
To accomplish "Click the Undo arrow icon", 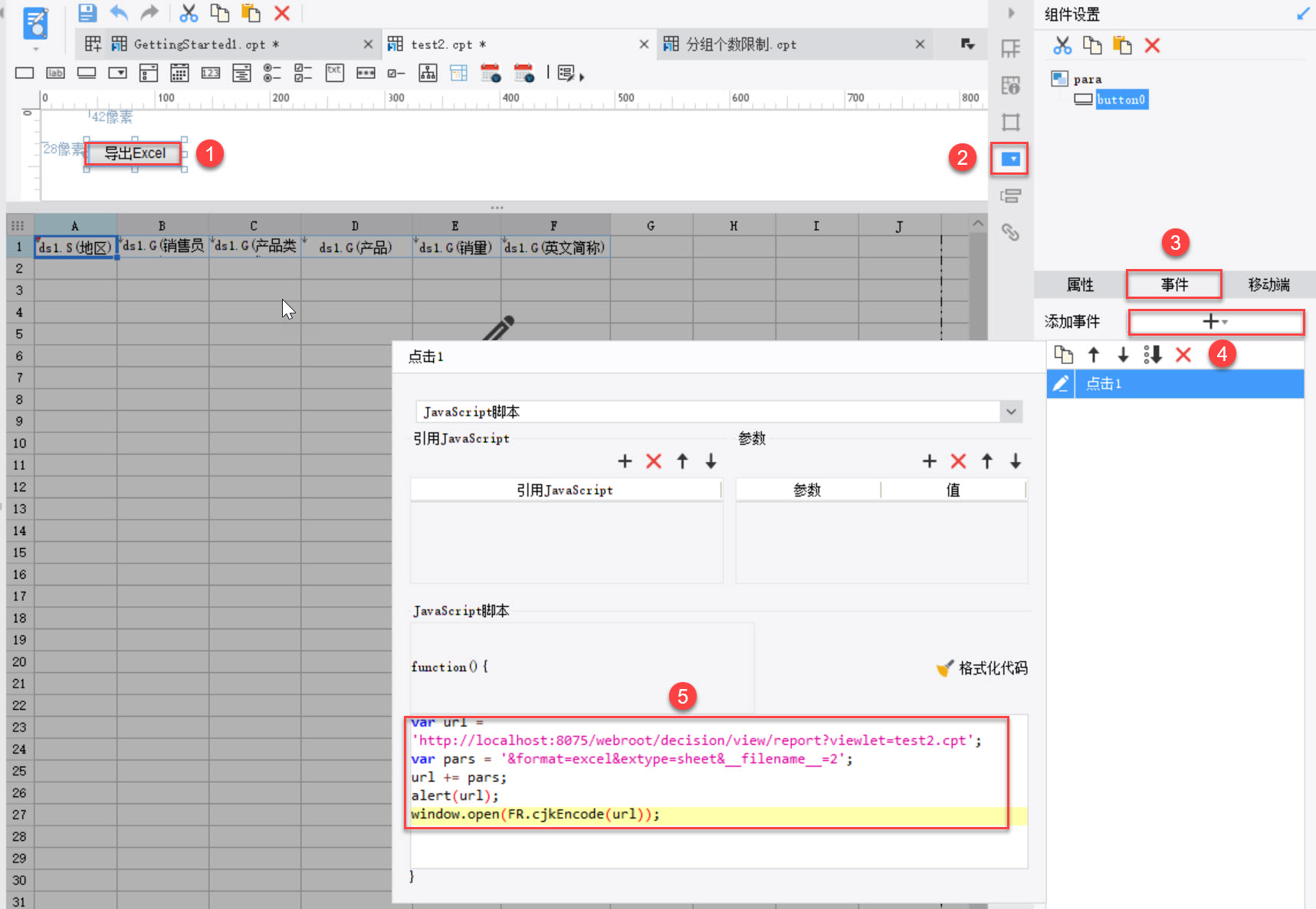I will point(119,13).
